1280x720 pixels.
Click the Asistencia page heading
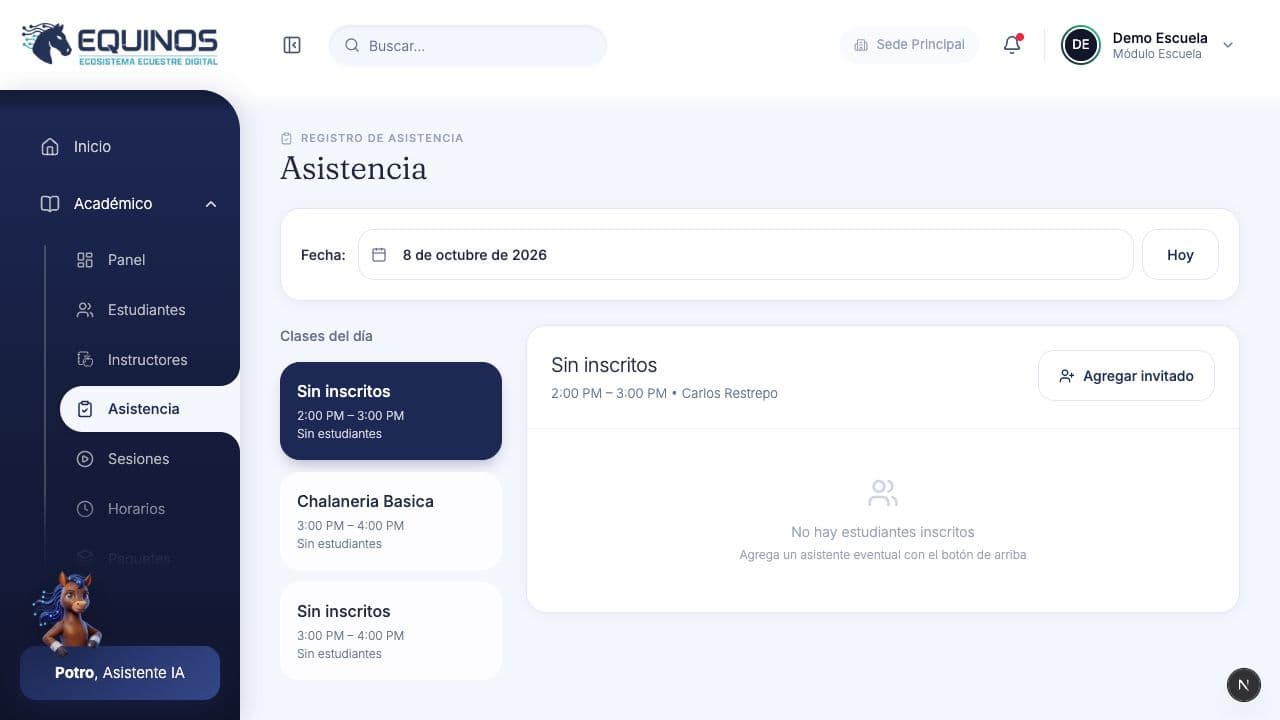[x=353, y=168]
